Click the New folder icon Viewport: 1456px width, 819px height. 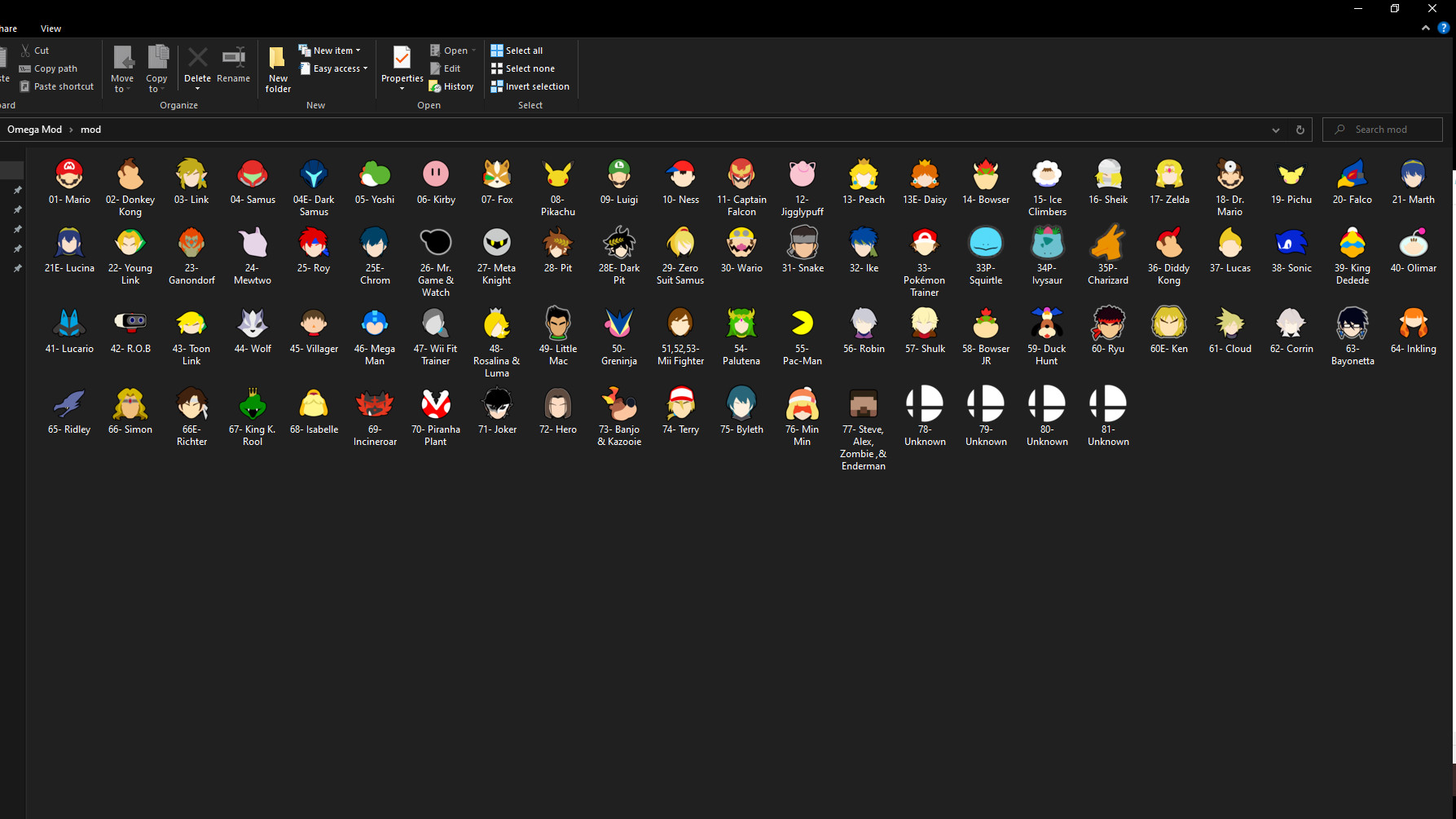point(277,58)
